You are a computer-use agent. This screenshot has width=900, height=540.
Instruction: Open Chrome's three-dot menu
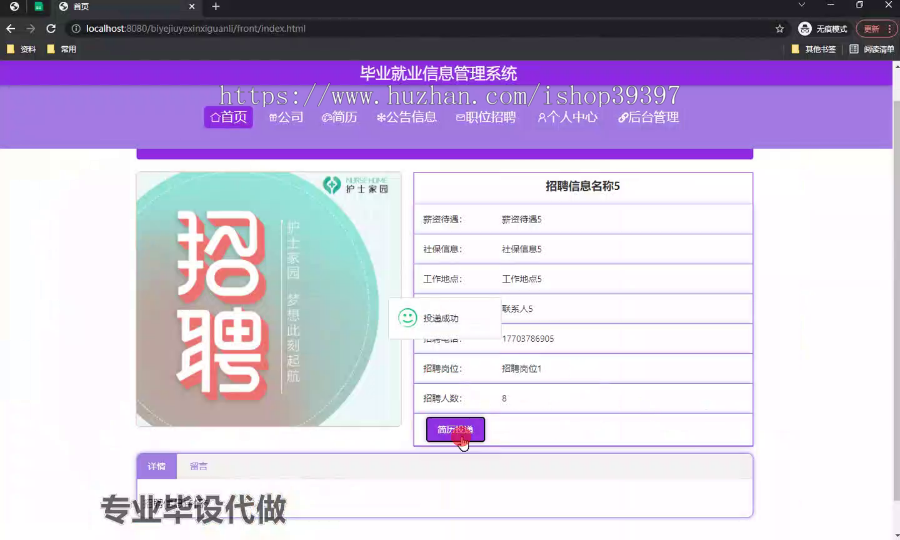click(x=890, y=29)
